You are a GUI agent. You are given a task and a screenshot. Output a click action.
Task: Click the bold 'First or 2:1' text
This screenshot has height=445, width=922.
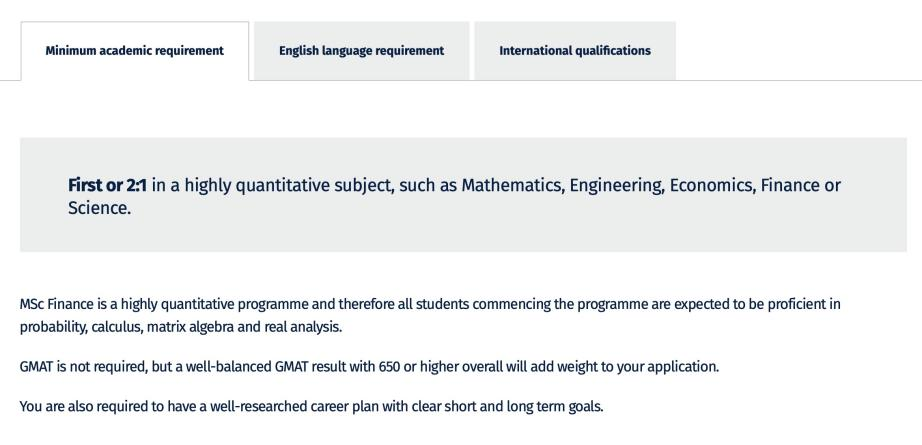[107, 185]
